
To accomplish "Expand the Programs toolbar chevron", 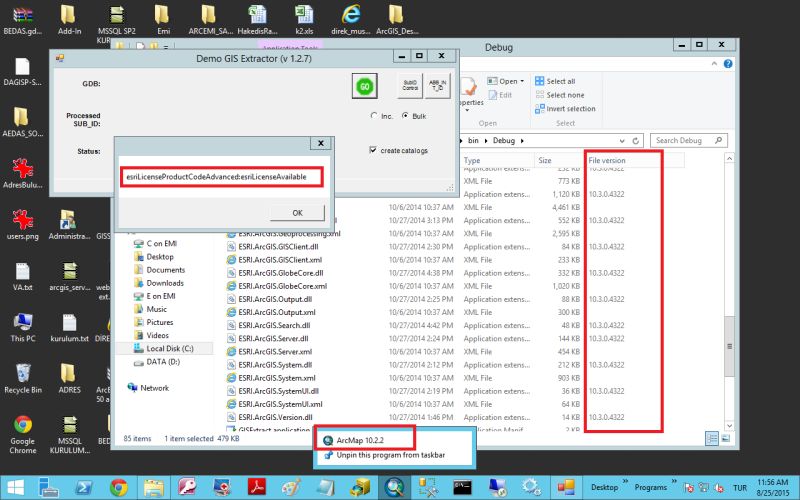I will point(674,482).
